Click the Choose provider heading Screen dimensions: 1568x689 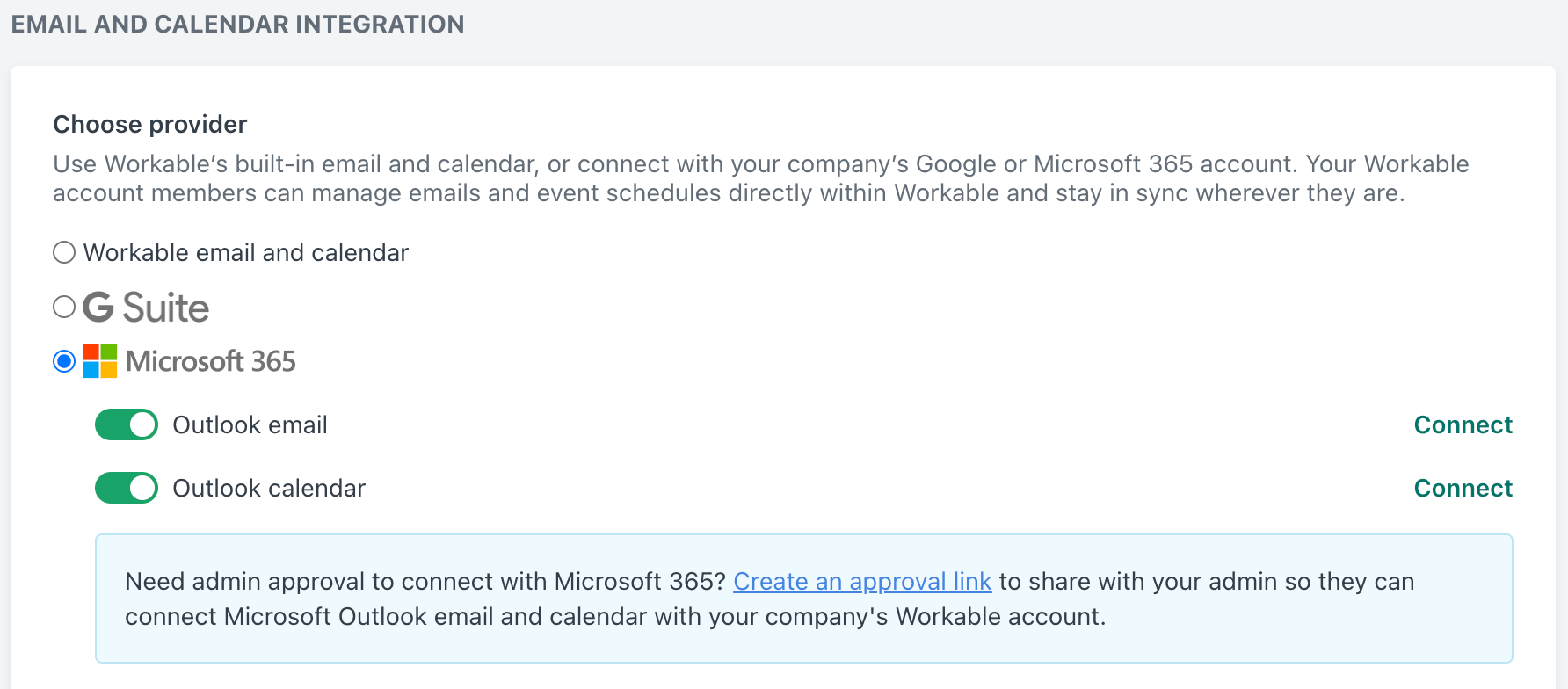coord(150,125)
